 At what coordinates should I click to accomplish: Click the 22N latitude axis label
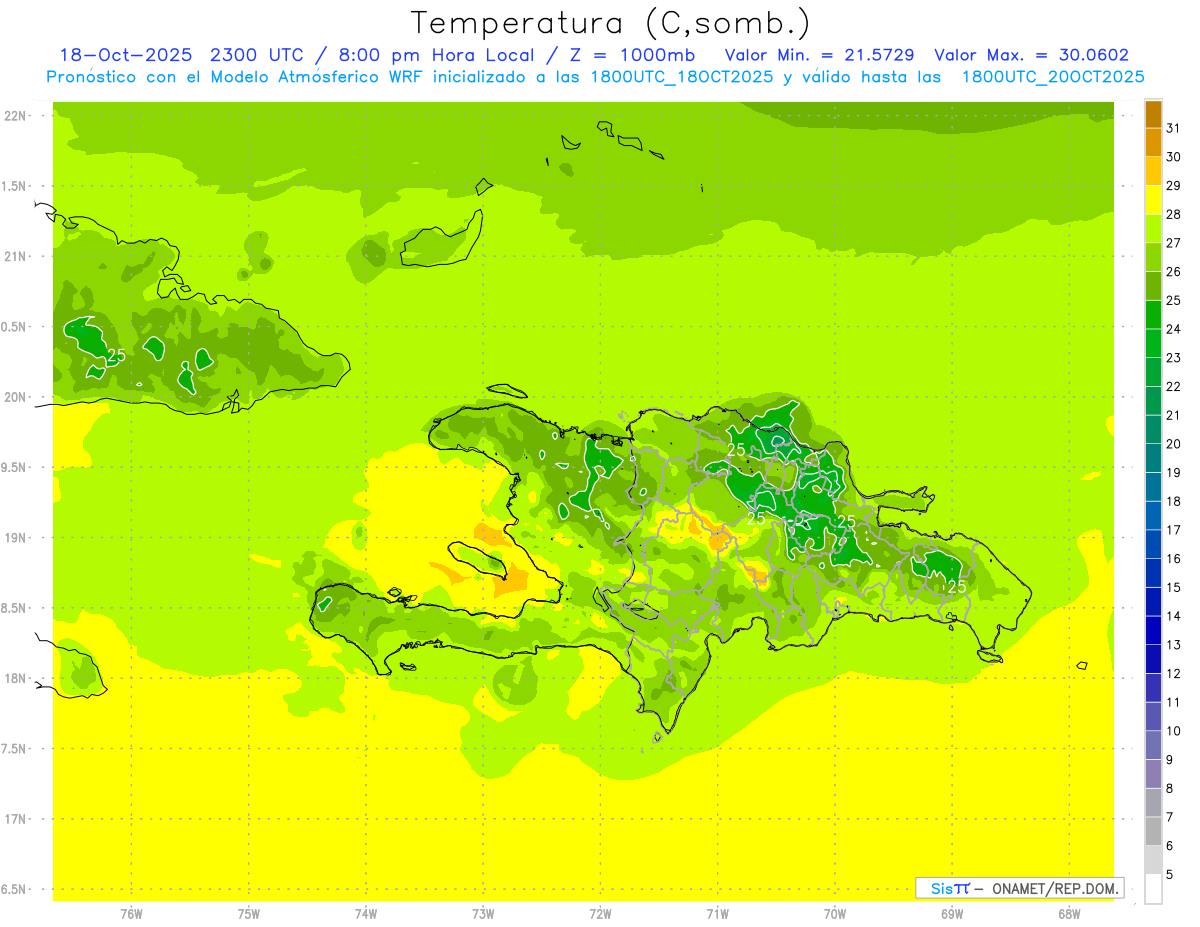[15, 116]
